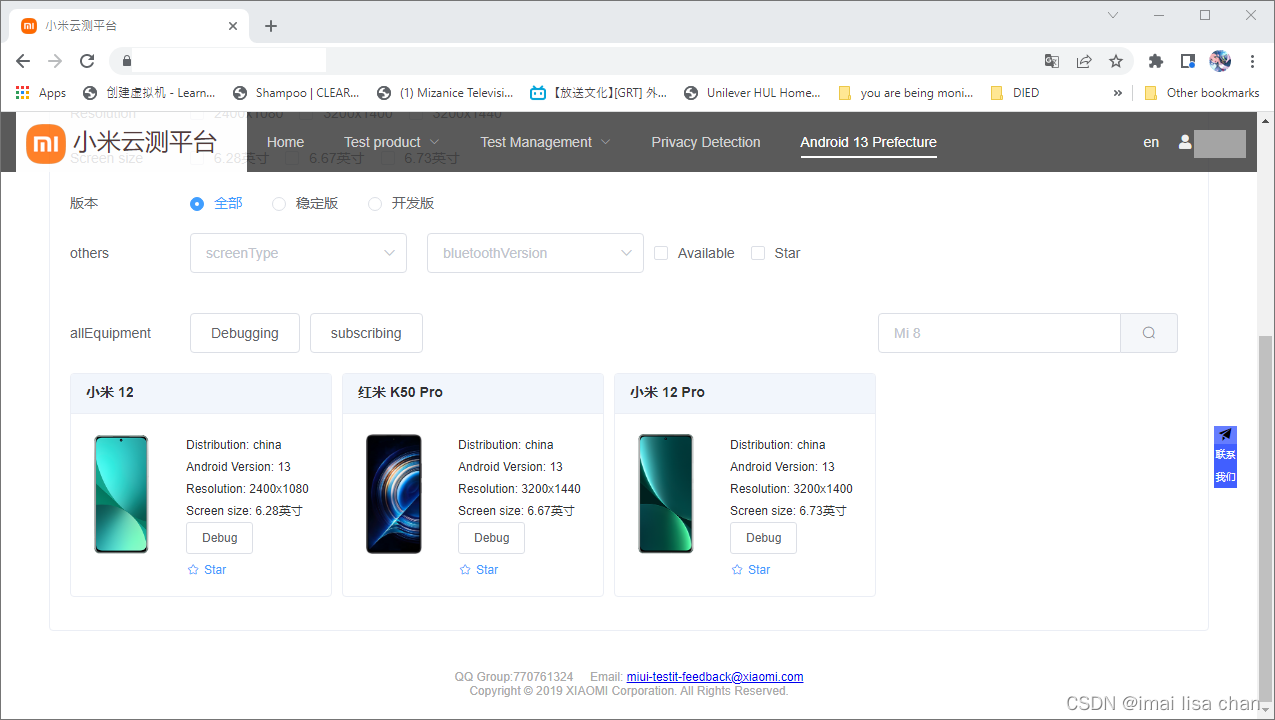Open the Unilever HUL Home bookmark
The image size is (1275, 720).
pyautogui.click(x=752, y=93)
